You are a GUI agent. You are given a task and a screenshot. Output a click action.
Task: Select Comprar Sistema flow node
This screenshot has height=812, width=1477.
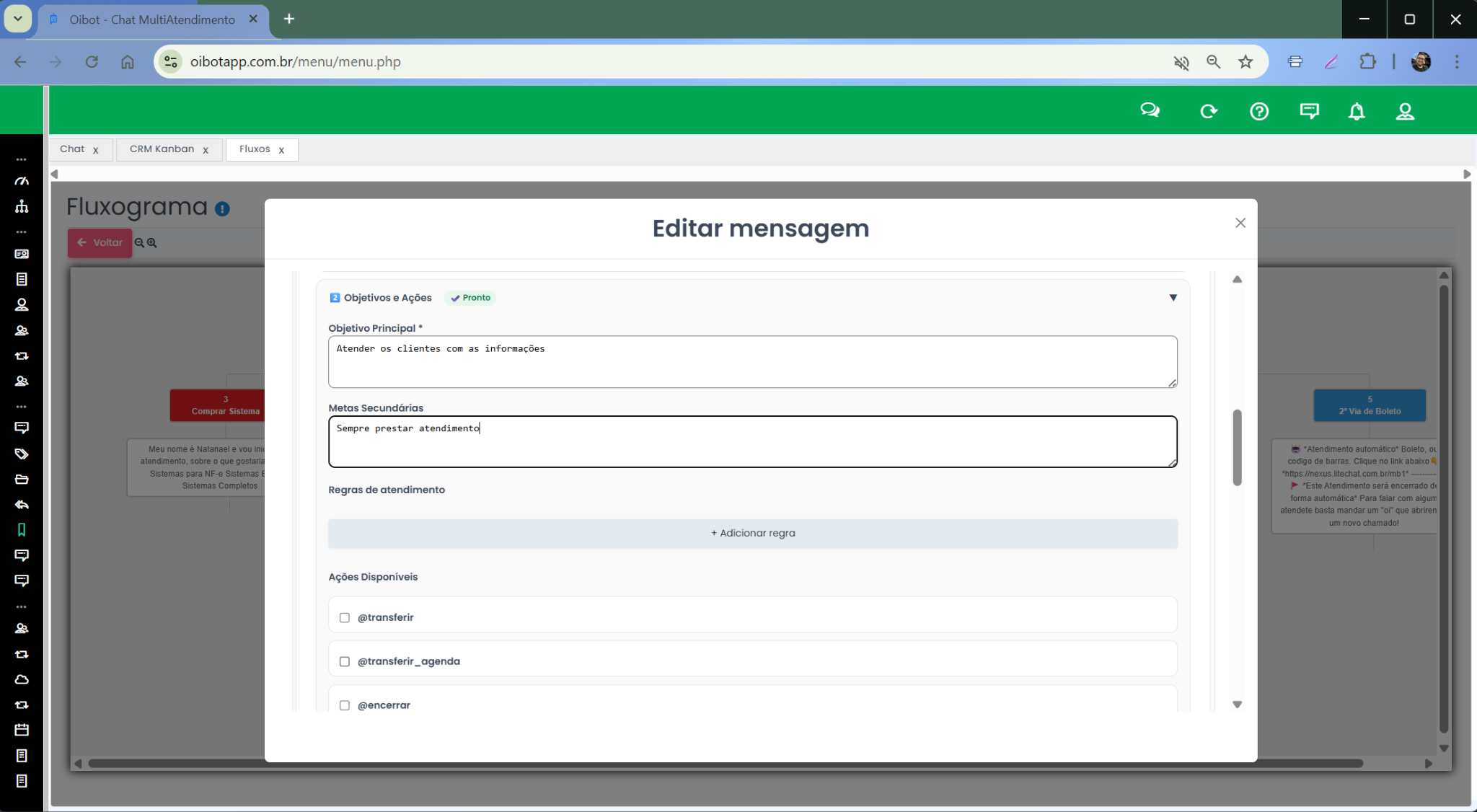click(x=218, y=405)
